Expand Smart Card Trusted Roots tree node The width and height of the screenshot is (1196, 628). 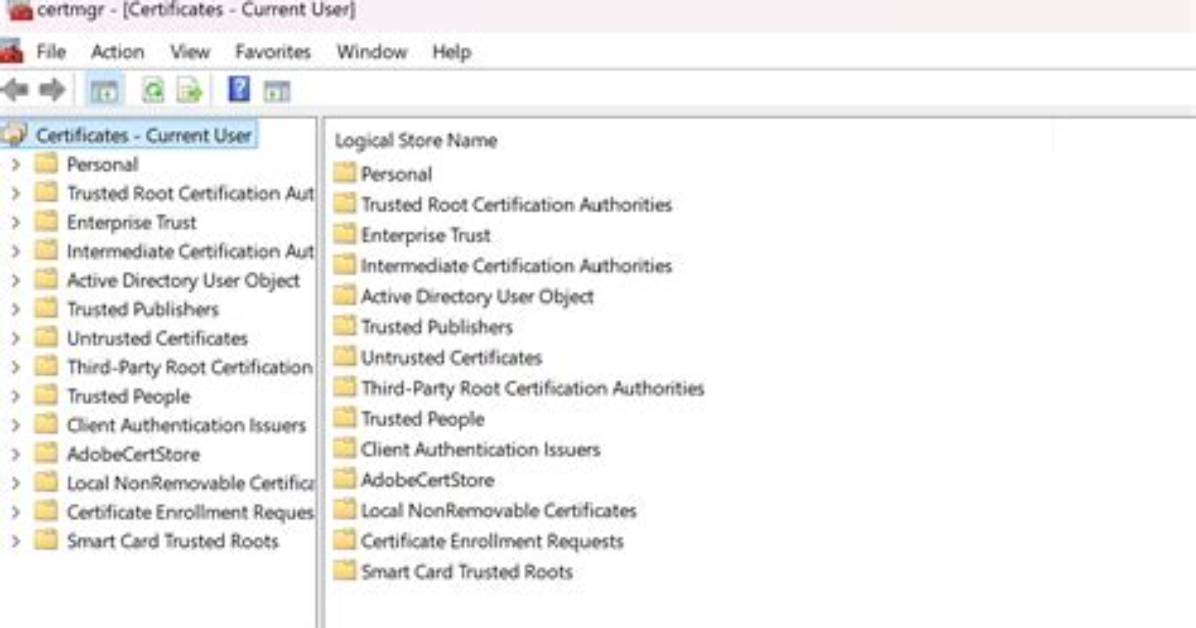[15, 541]
